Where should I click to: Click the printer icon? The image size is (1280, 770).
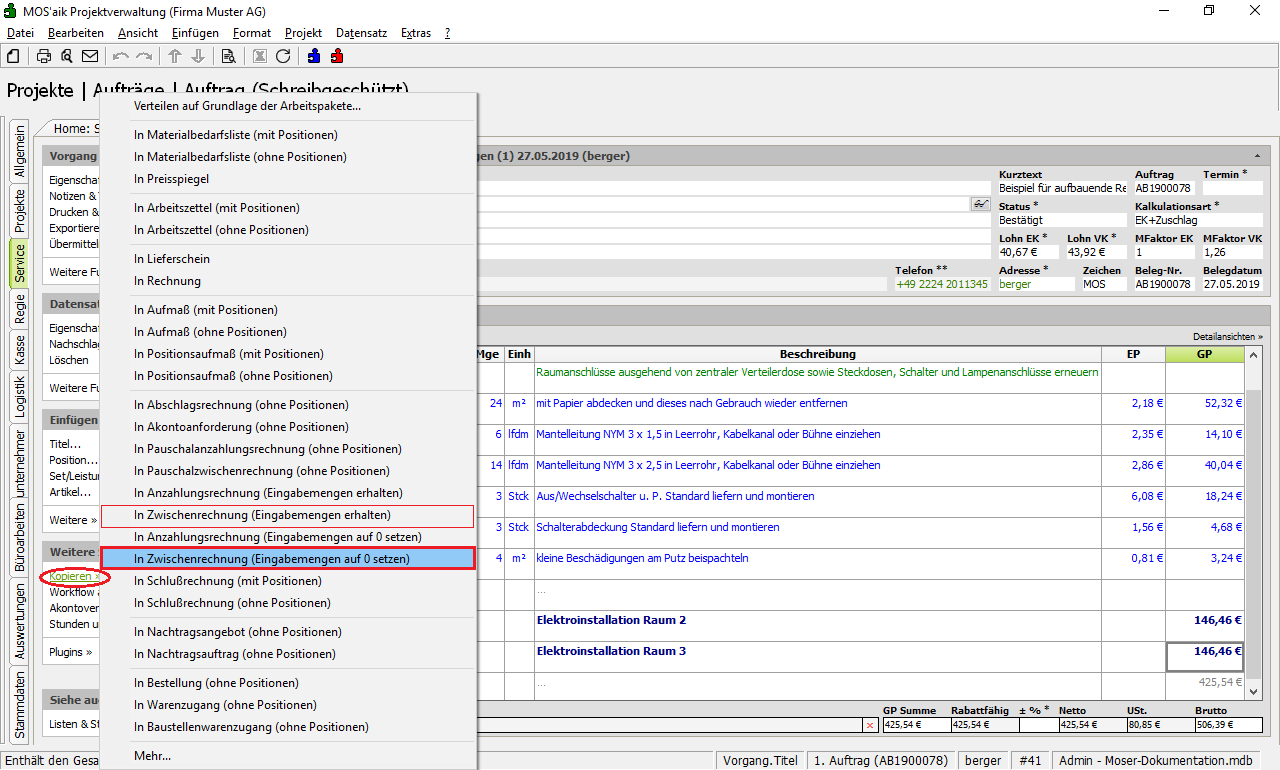(x=44, y=56)
